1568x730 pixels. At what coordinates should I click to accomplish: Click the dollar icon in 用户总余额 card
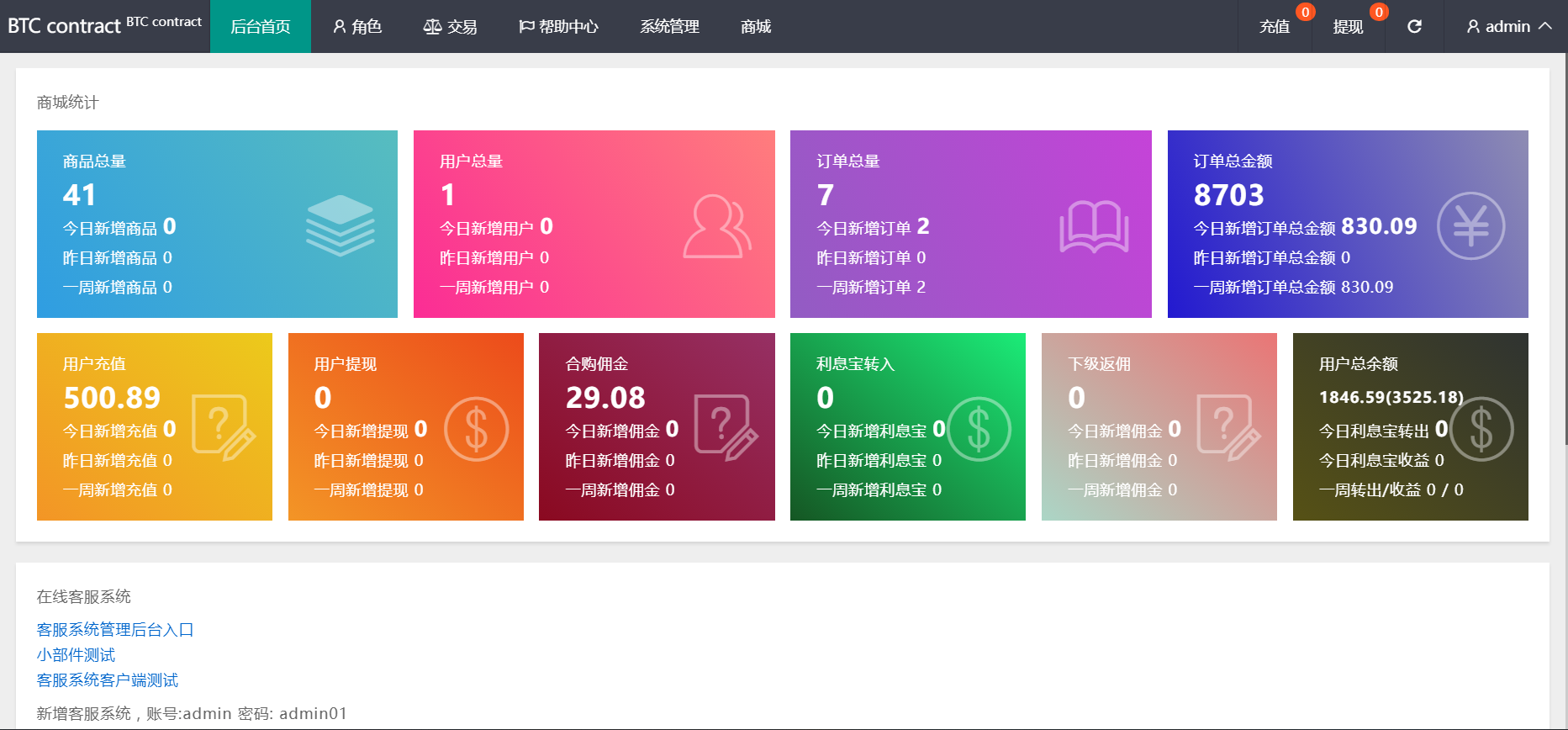point(1481,429)
